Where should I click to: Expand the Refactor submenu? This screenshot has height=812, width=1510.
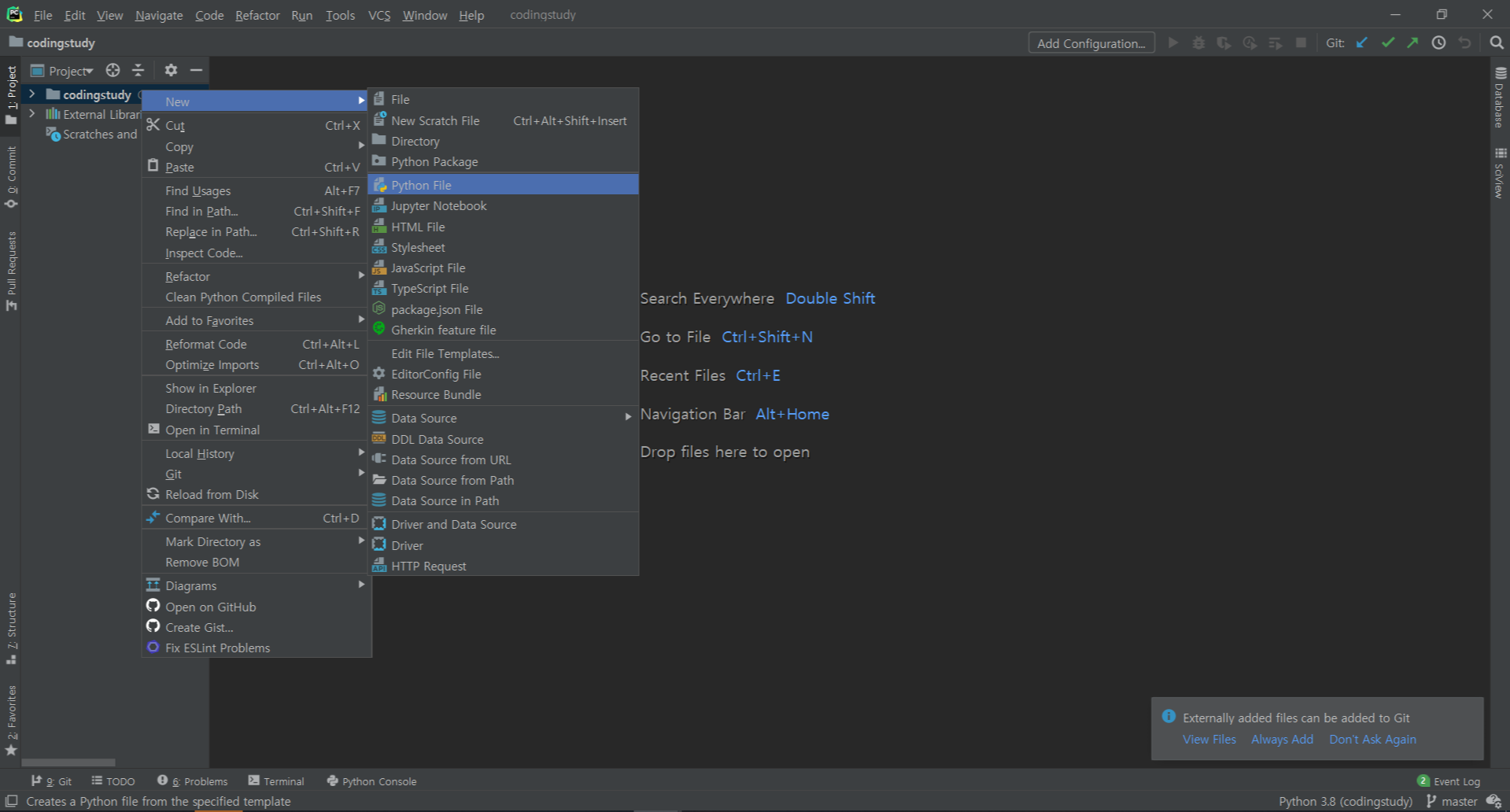pyautogui.click(x=255, y=276)
